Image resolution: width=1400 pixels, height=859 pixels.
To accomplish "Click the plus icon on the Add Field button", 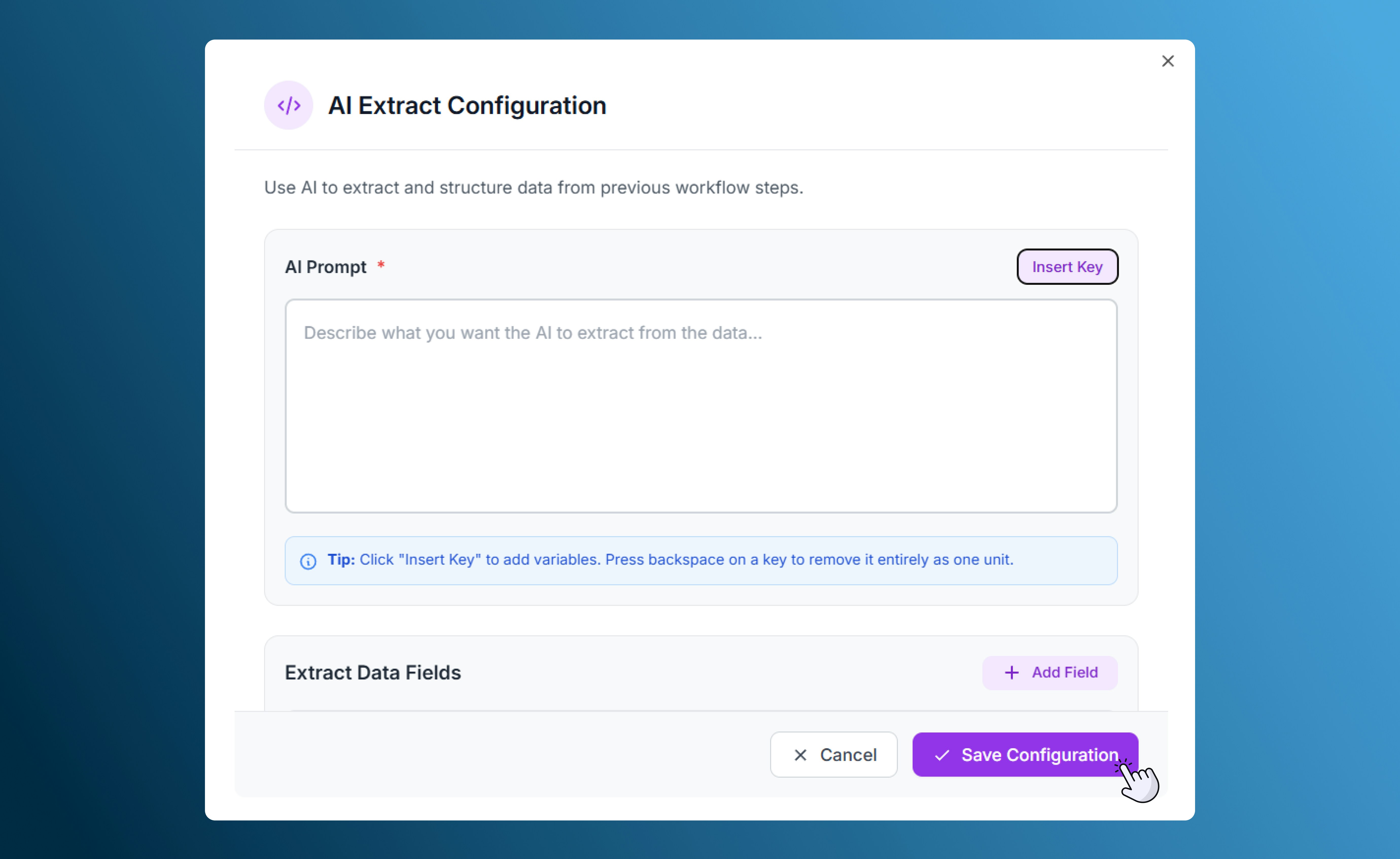I will [1012, 672].
